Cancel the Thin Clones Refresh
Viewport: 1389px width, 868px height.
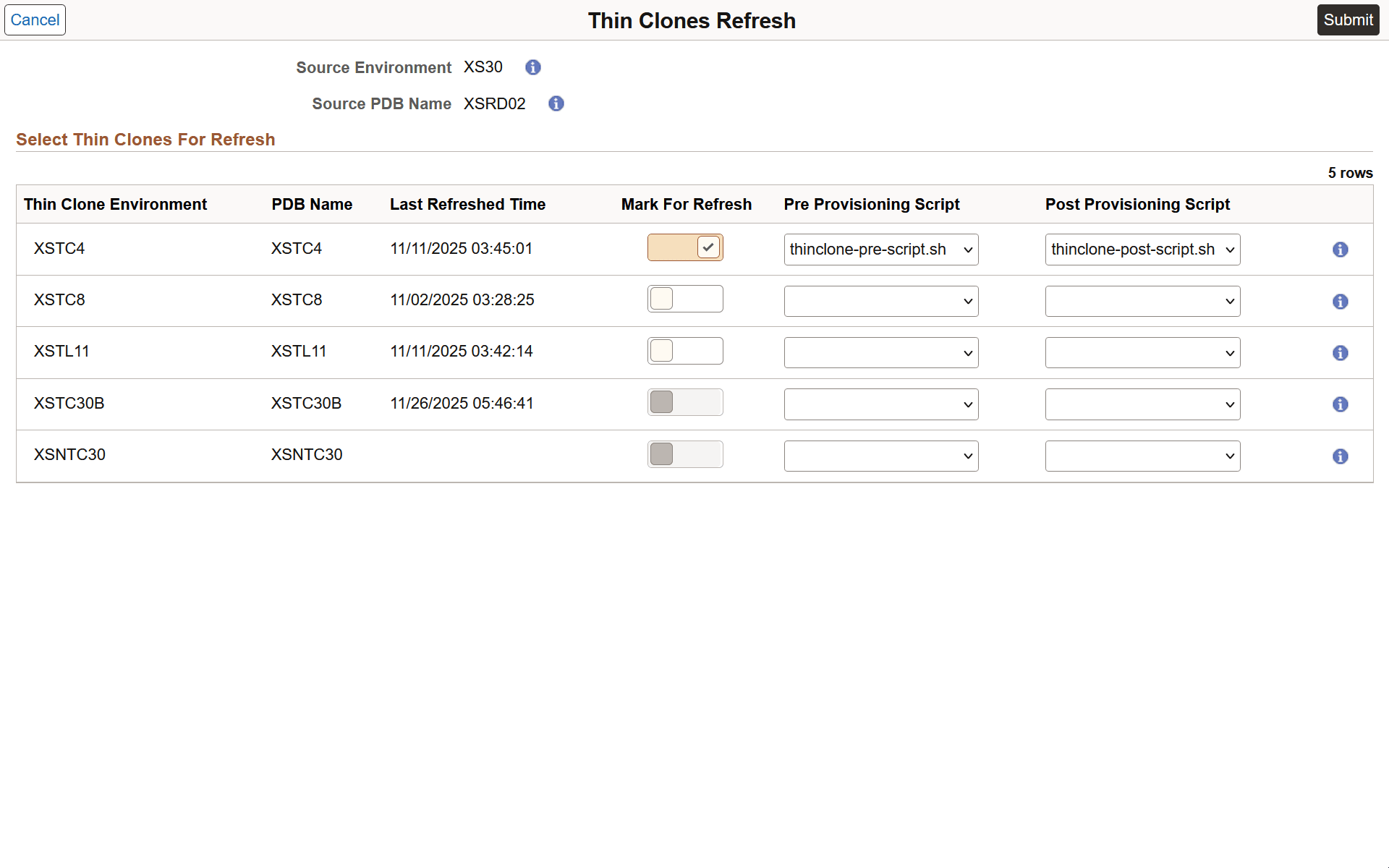coord(34,20)
